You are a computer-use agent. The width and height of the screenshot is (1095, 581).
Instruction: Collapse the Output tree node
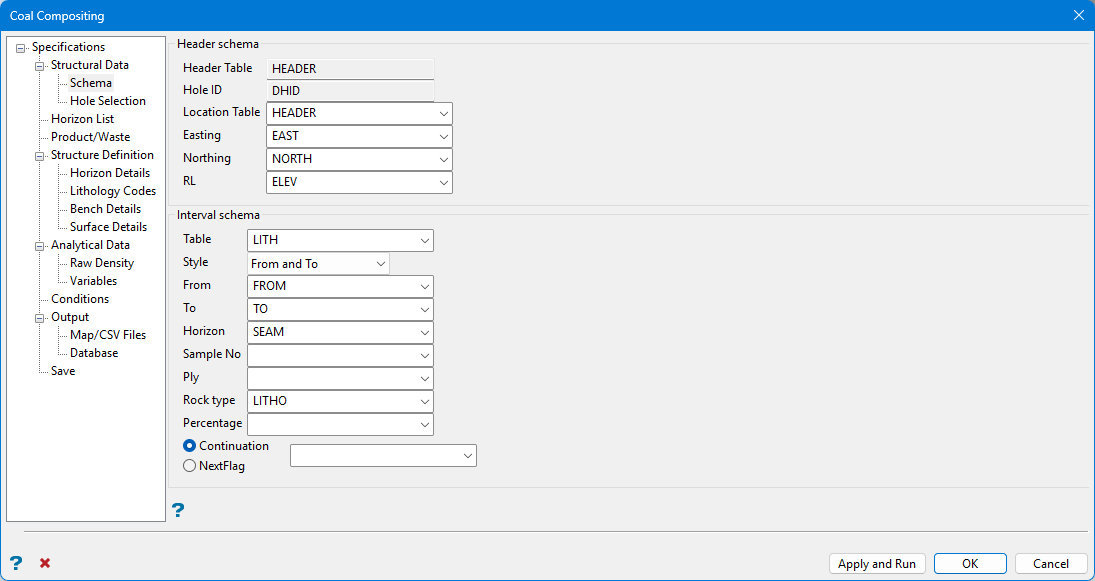39,318
